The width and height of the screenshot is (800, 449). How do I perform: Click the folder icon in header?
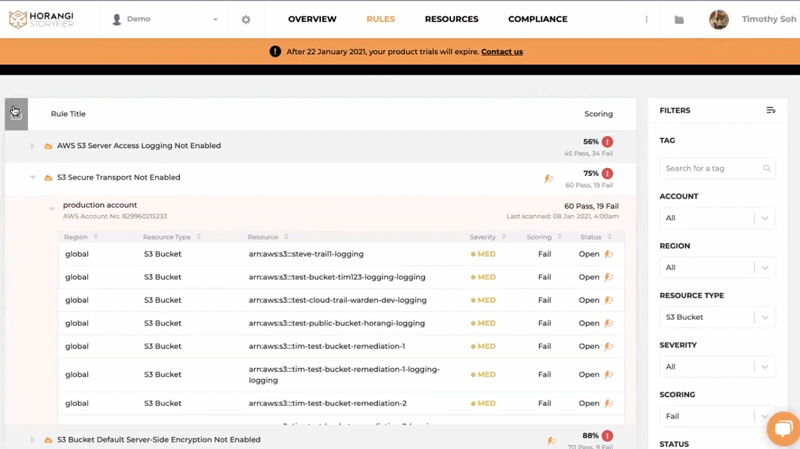pyautogui.click(x=679, y=19)
